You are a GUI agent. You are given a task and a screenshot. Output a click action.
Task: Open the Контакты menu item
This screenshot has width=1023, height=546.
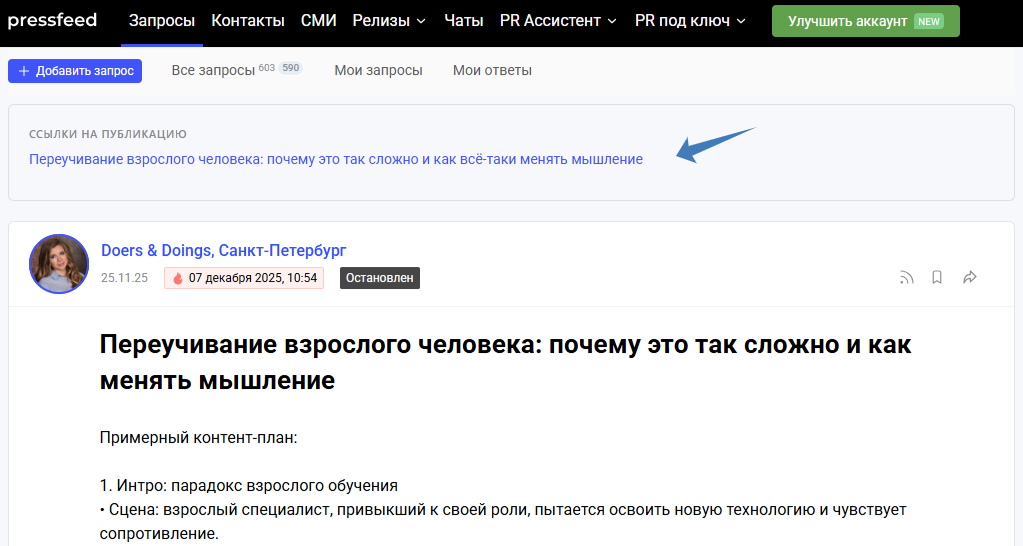[248, 21]
